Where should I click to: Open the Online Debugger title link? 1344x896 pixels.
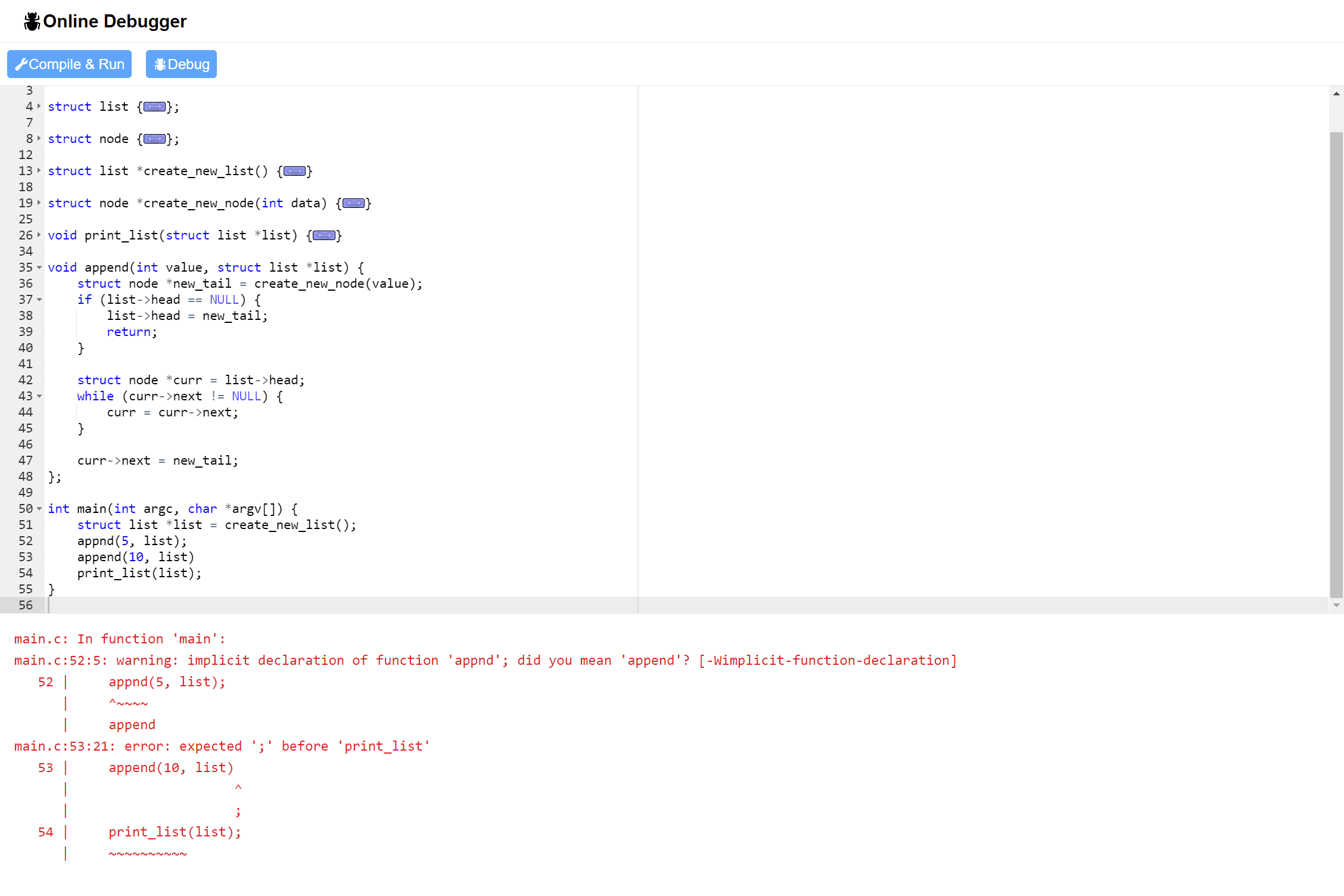pos(114,21)
